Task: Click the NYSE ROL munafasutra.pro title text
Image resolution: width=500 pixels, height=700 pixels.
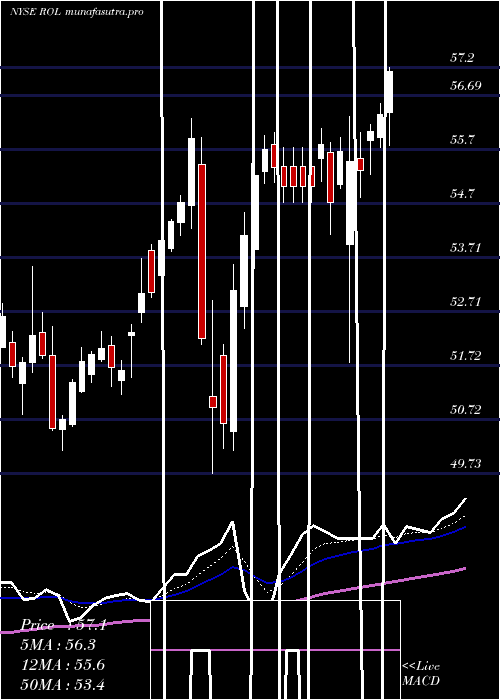Action: click(x=77, y=12)
